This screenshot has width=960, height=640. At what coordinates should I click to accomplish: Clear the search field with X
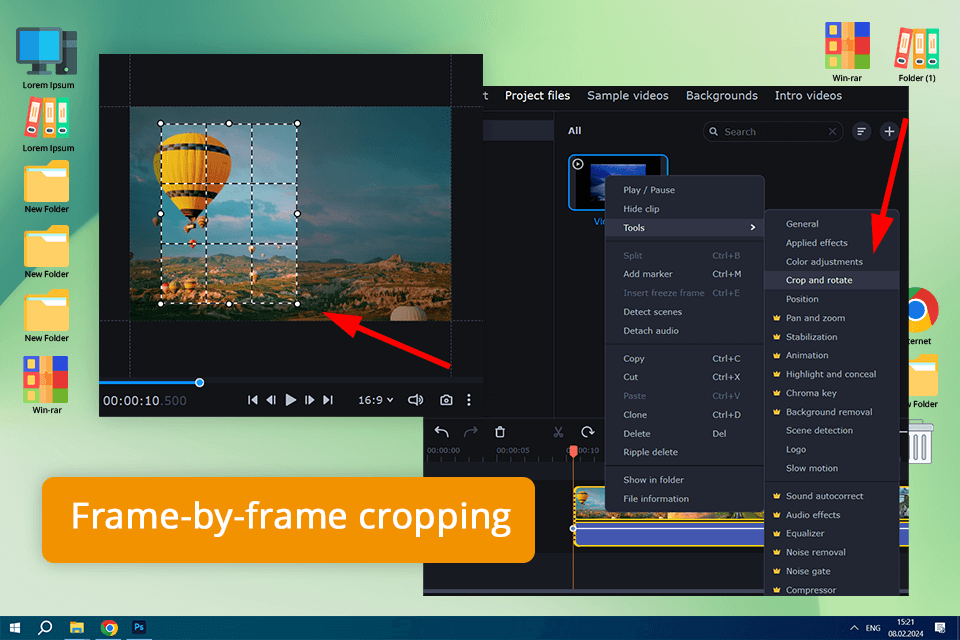coord(832,132)
